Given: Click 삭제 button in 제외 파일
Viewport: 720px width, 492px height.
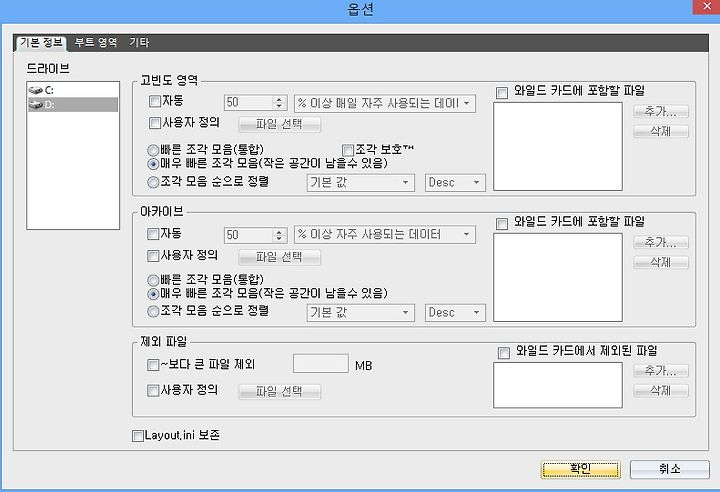Looking at the screenshot, I should coord(661,391).
